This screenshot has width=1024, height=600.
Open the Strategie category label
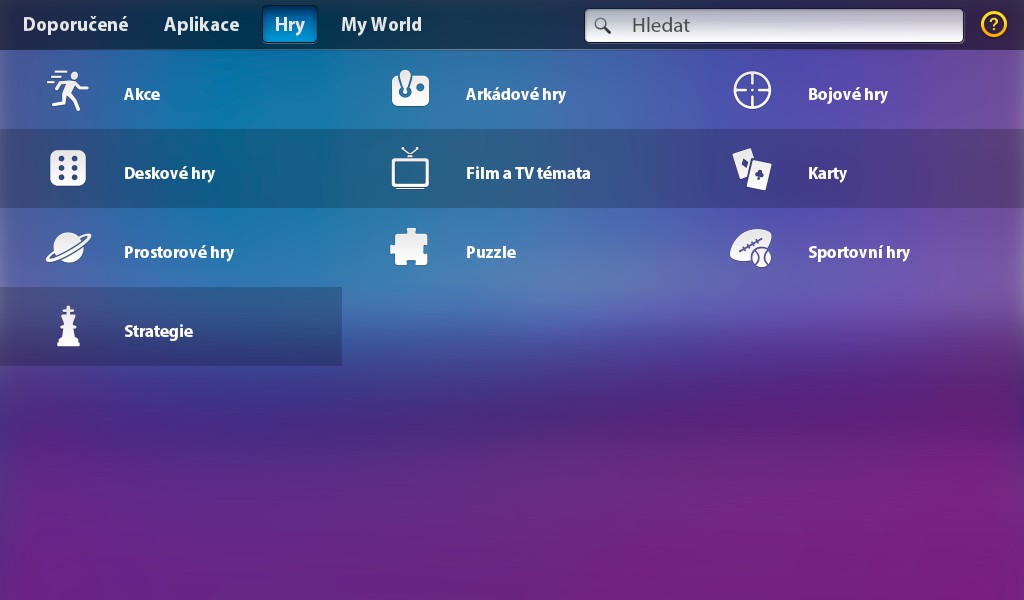(x=159, y=332)
